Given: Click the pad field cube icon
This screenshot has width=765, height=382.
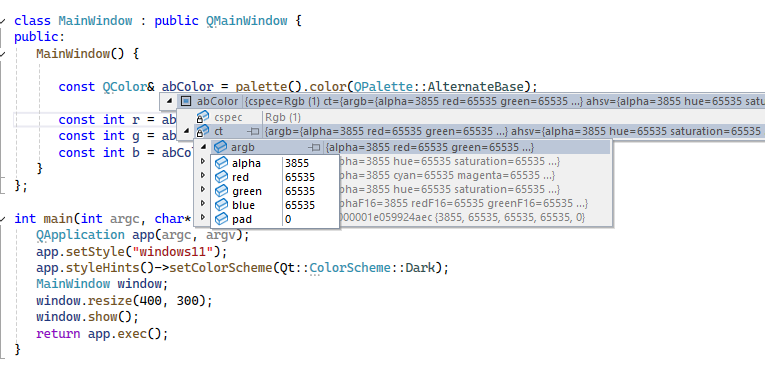Looking at the screenshot, I should (x=221, y=219).
